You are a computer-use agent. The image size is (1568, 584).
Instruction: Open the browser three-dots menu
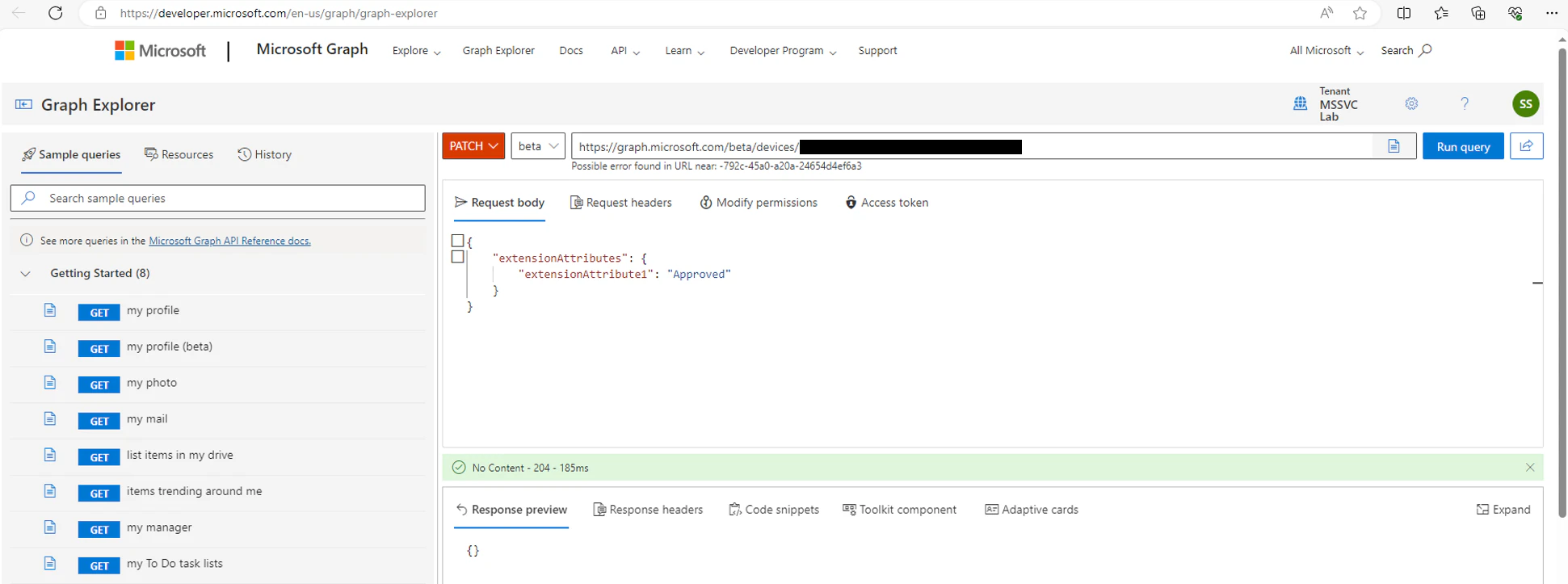[1551, 13]
